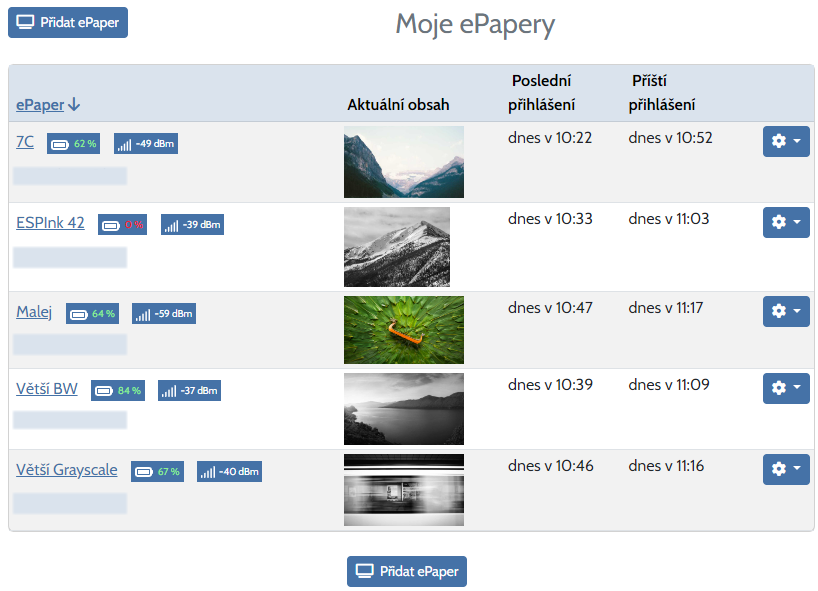This screenshot has width=818, height=591.
Task: Open settings dropdown for ESPInk 42 row
Action: [786, 223]
